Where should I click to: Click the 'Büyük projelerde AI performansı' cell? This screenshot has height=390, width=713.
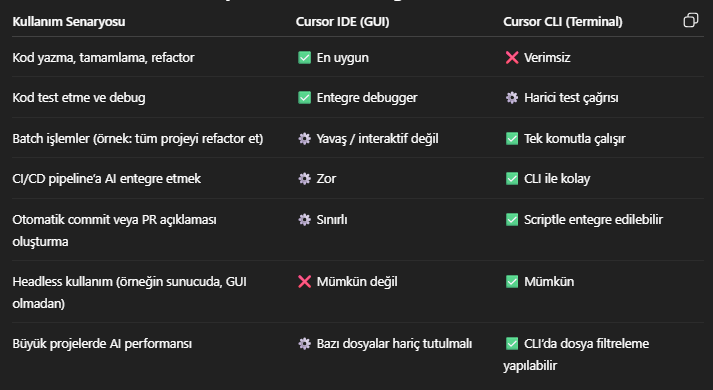[102, 344]
